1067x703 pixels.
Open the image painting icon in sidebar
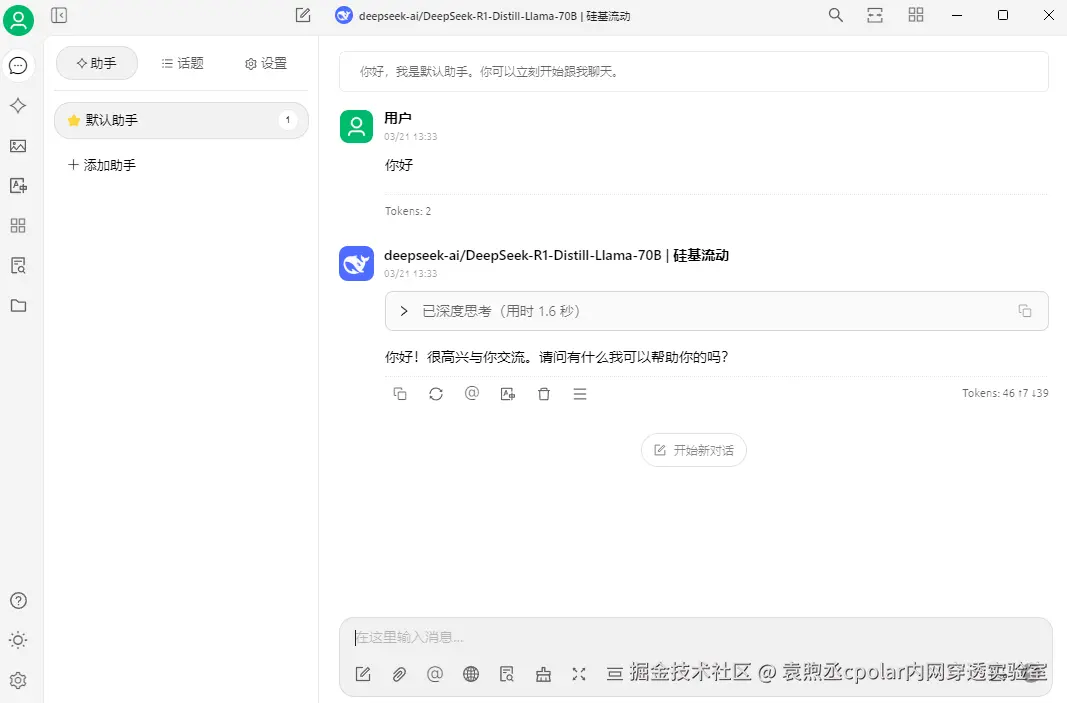pyautogui.click(x=18, y=146)
